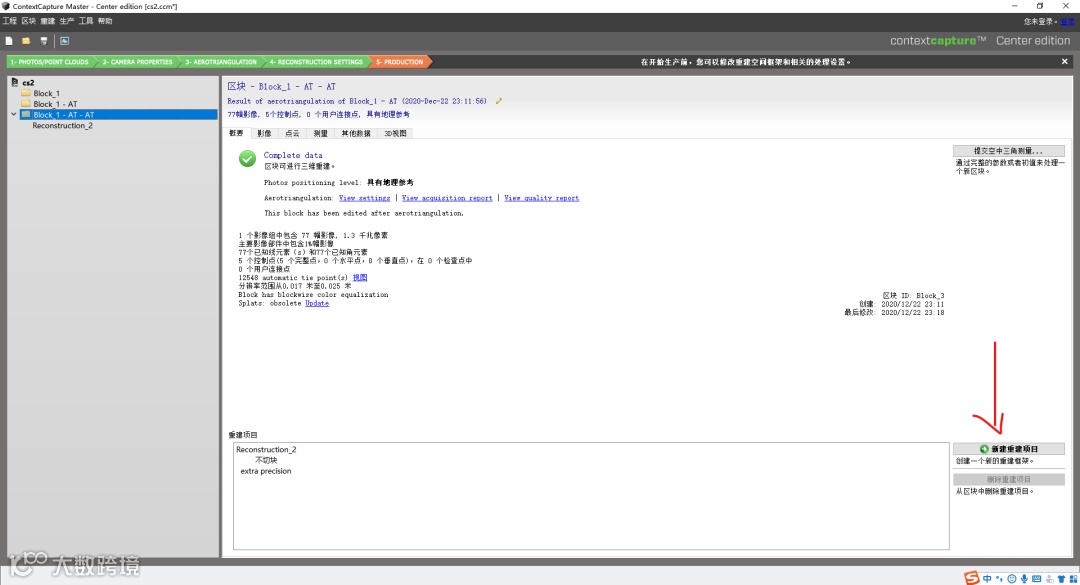Click the 'extra precision' text in the list
The height and width of the screenshot is (585, 1080).
266,471
